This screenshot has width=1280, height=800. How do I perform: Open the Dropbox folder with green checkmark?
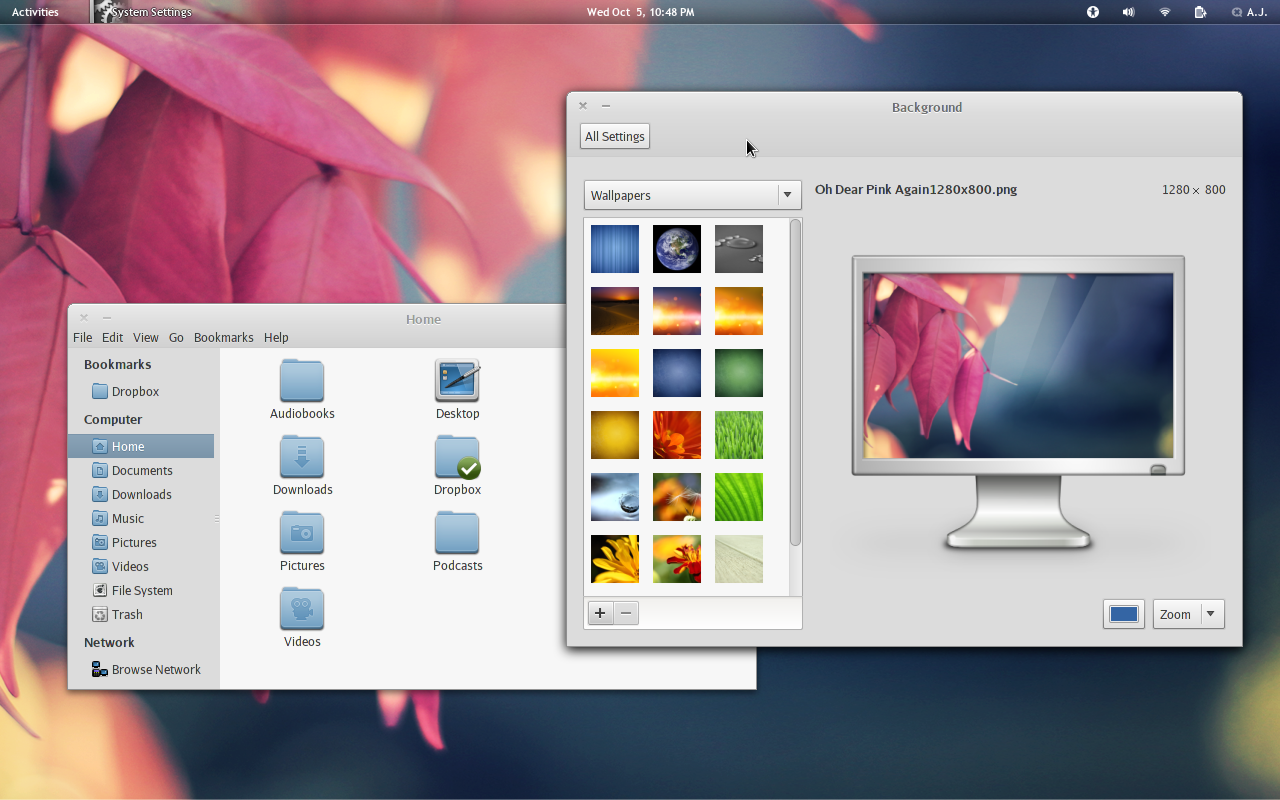pyautogui.click(x=457, y=457)
